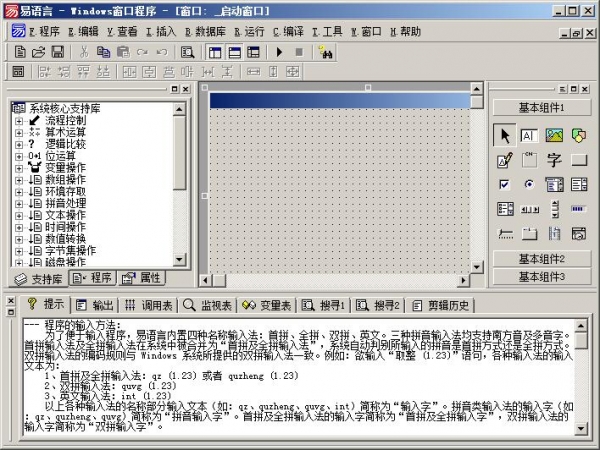Expand the 字节集操作 tree node
The height and width of the screenshot is (450, 600).
19,251
